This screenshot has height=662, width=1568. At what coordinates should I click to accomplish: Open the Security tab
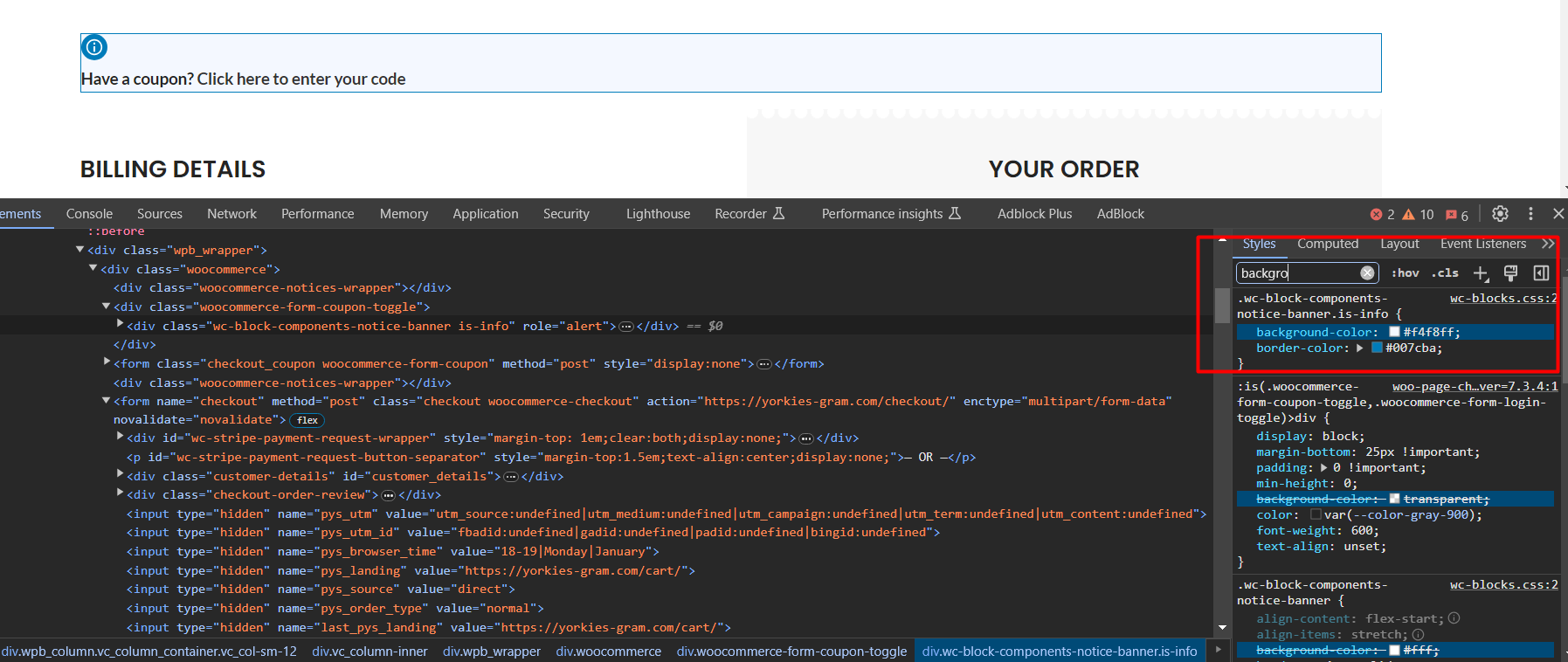point(566,214)
